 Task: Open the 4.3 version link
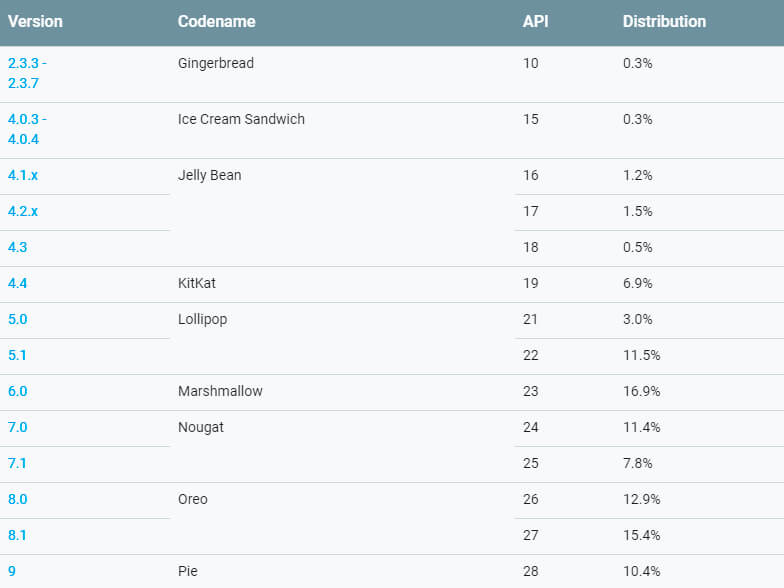point(18,247)
